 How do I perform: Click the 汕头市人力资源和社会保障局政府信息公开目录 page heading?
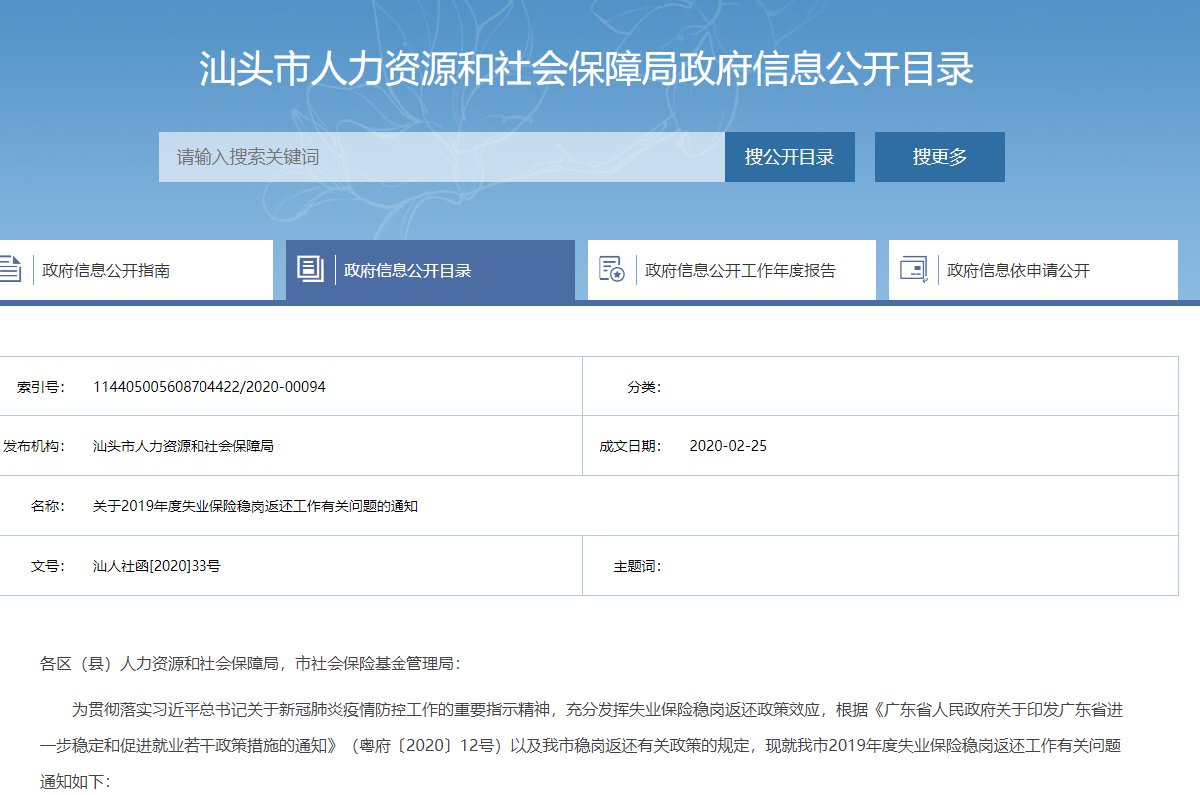(x=586, y=70)
